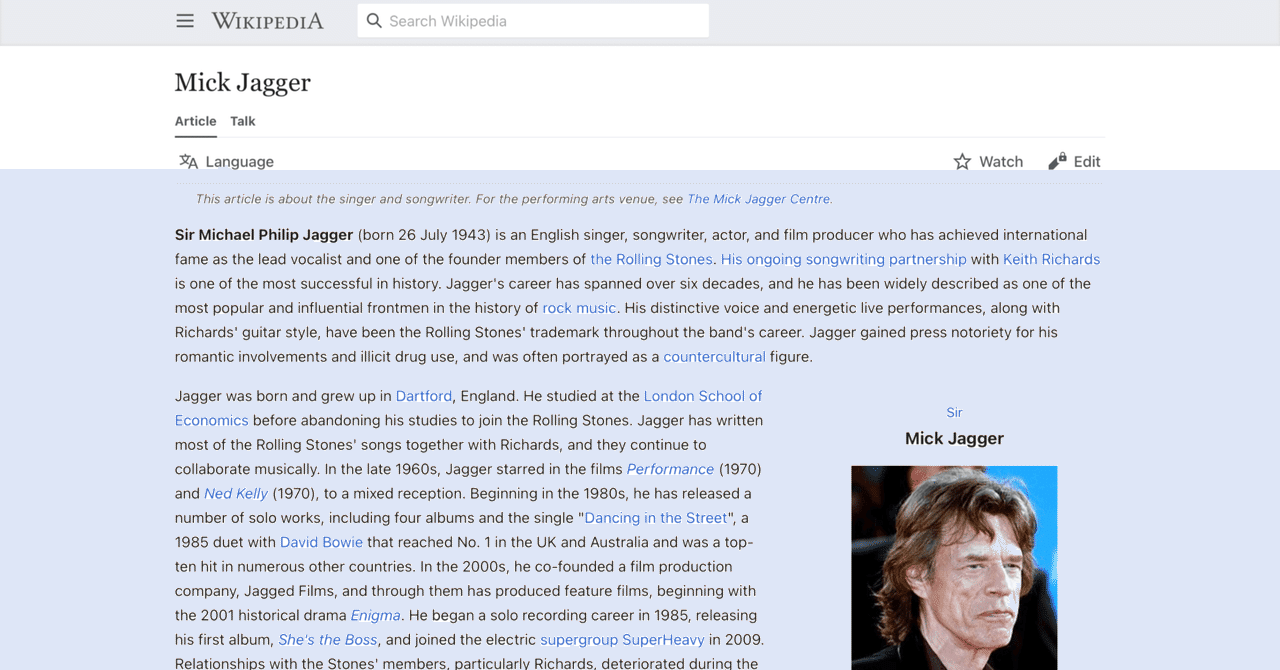Switch to the Article tab
The height and width of the screenshot is (670, 1280).
tap(196, 121)
